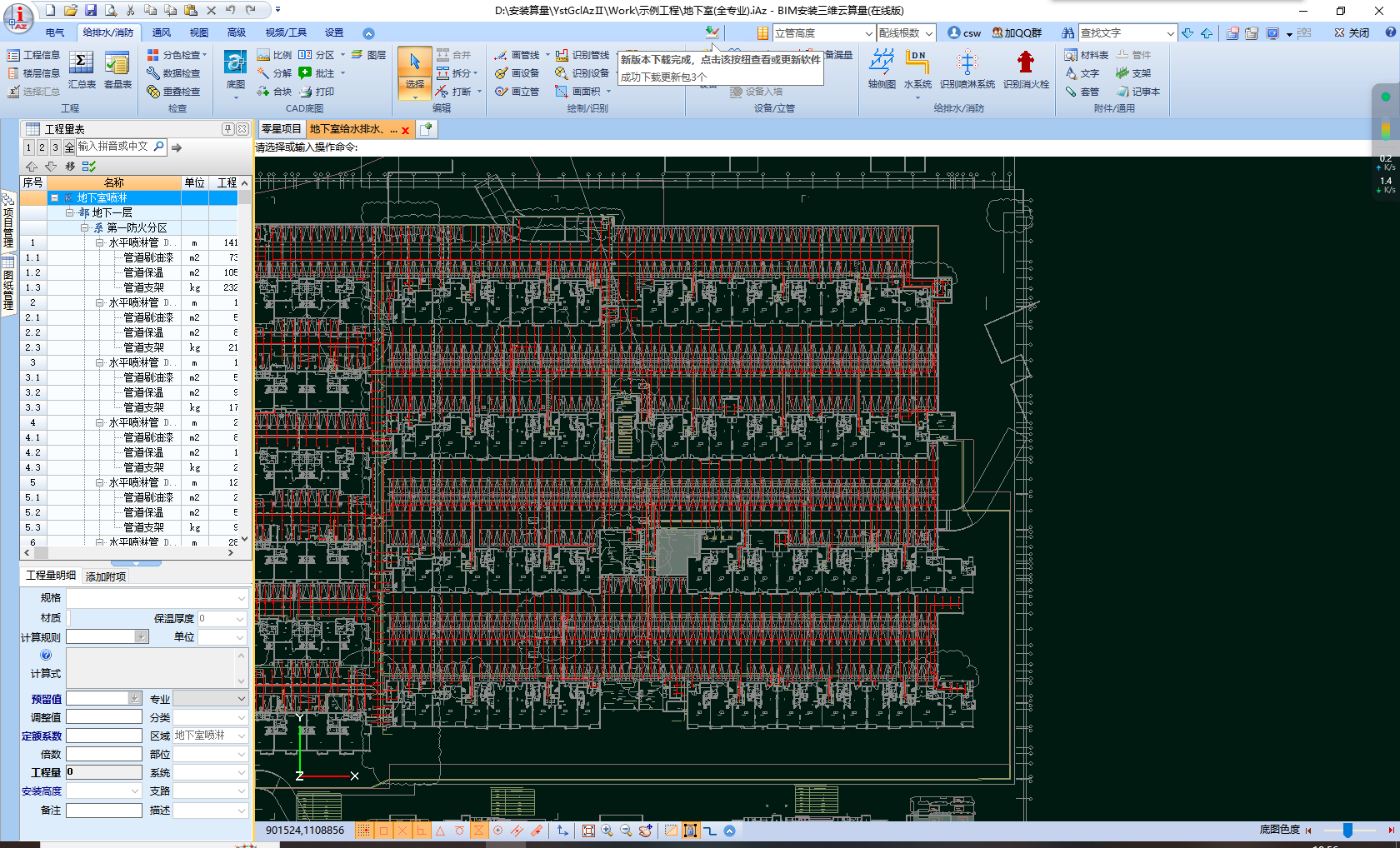Image resolution: width=1400 pixels, height=848 pixels.
Task: Click the zoom extents icon in status bar
Action: pos(588,831)
